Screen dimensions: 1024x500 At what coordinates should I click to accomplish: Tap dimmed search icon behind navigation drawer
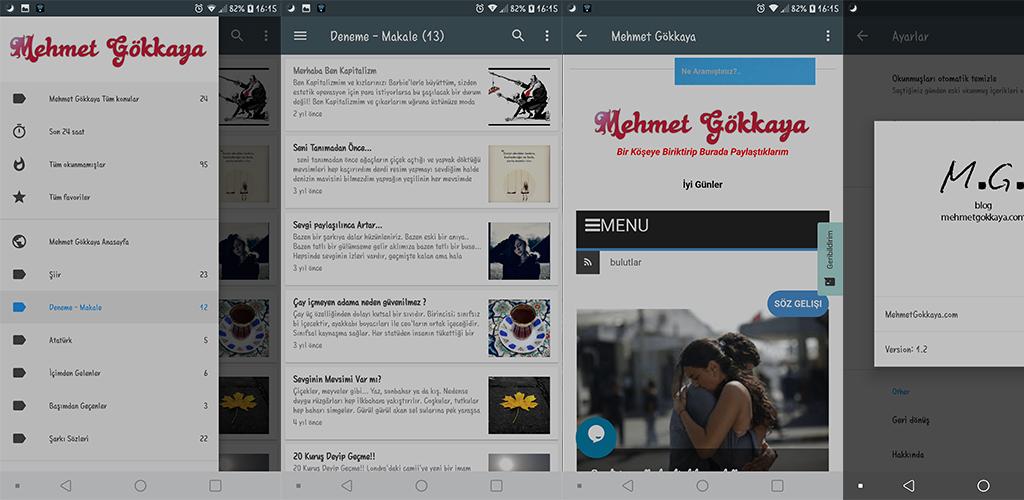point(237,36)
